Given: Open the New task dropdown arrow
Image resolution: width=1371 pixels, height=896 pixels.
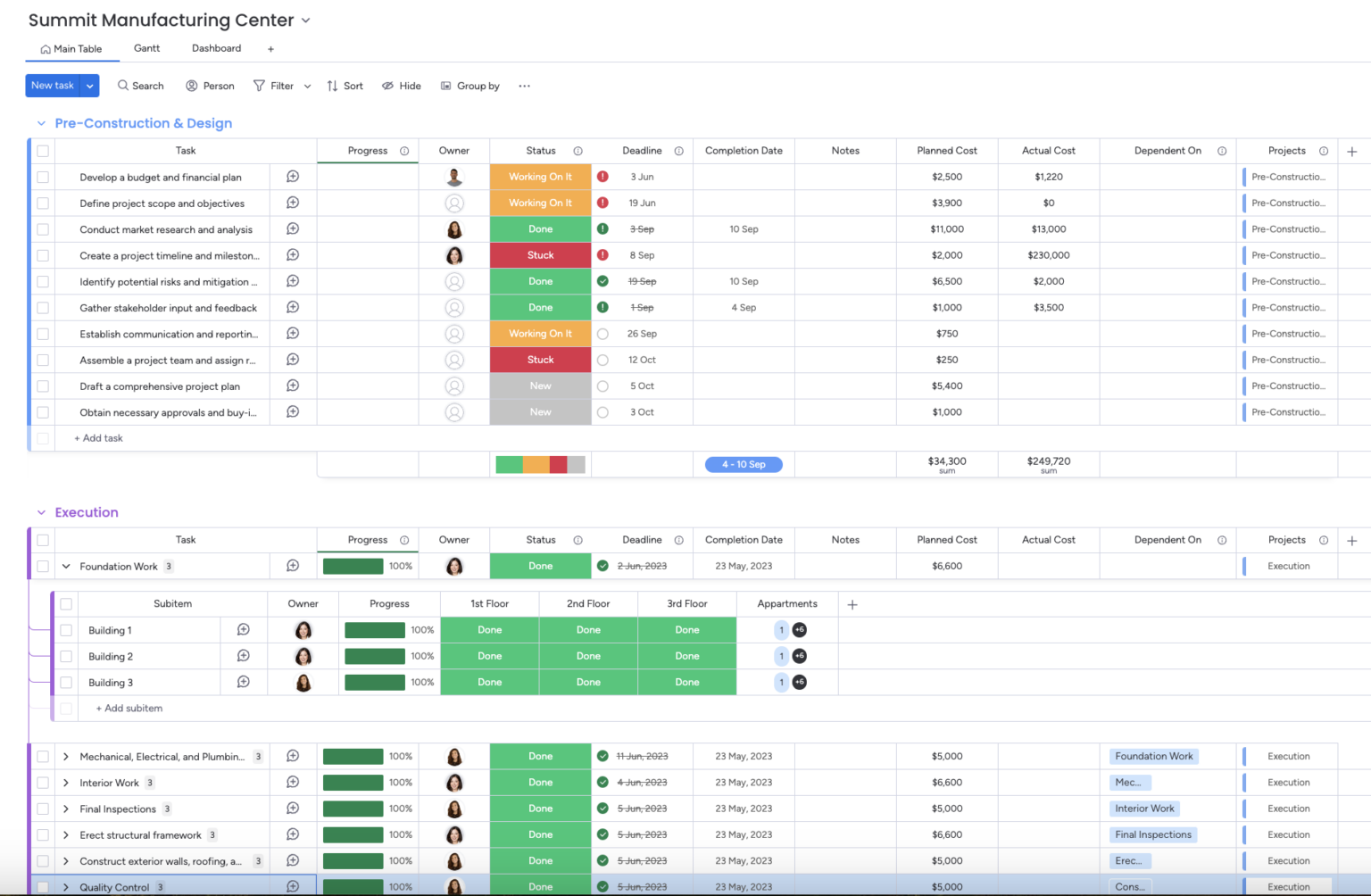Looking at the screenshot, I should pos(90,86).
